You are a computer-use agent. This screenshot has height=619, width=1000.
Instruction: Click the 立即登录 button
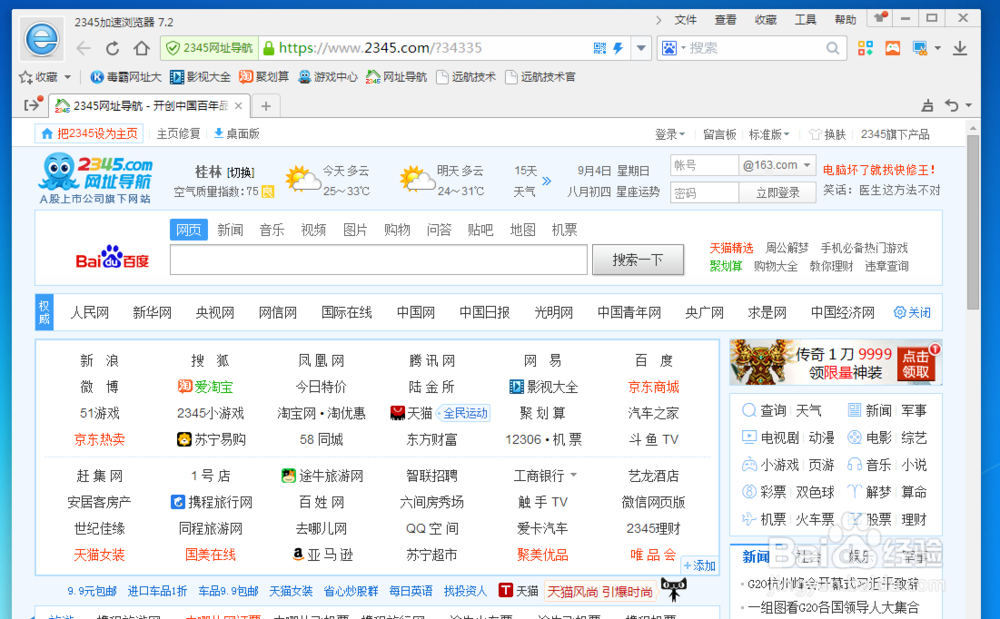[777, 193]
